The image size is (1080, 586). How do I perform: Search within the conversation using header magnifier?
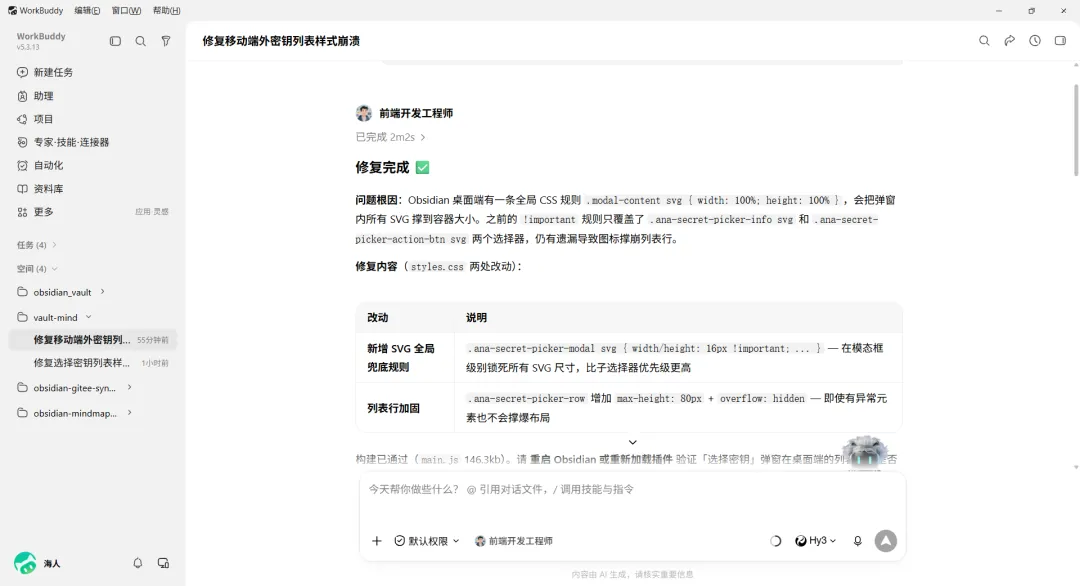coord(984,41)
